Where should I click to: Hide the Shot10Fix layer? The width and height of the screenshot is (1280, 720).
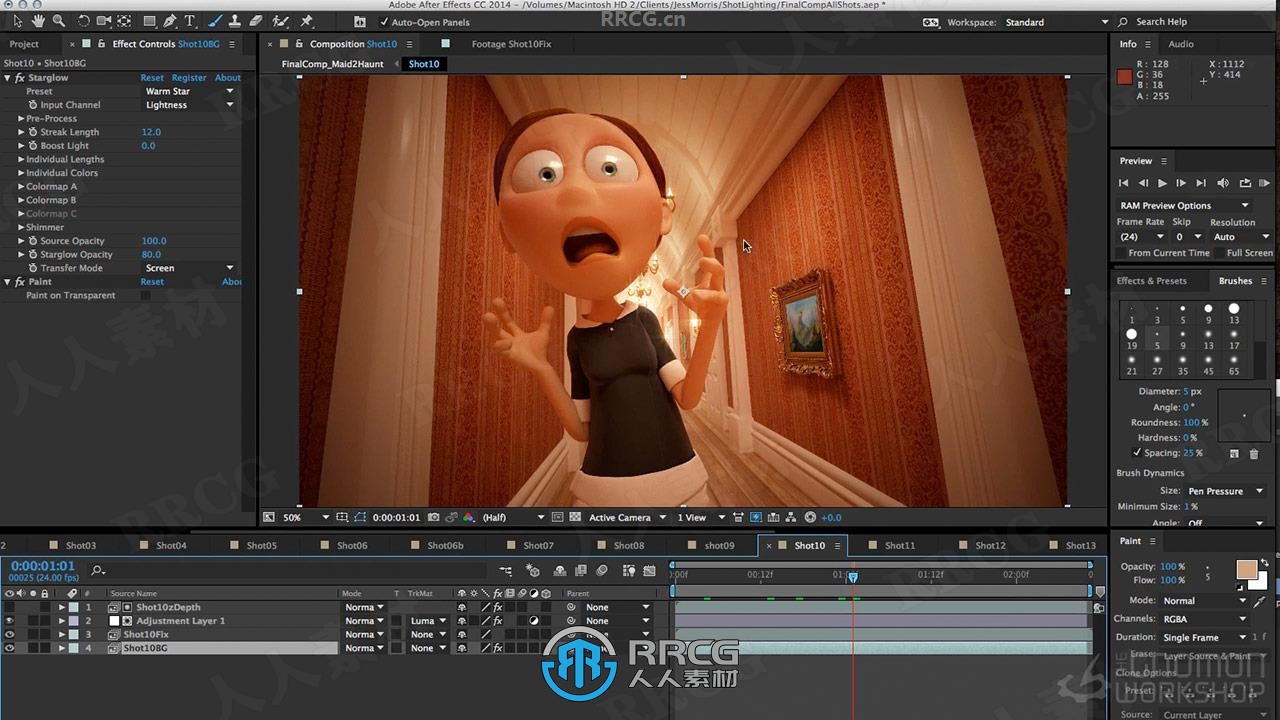(x=9, y=634)
